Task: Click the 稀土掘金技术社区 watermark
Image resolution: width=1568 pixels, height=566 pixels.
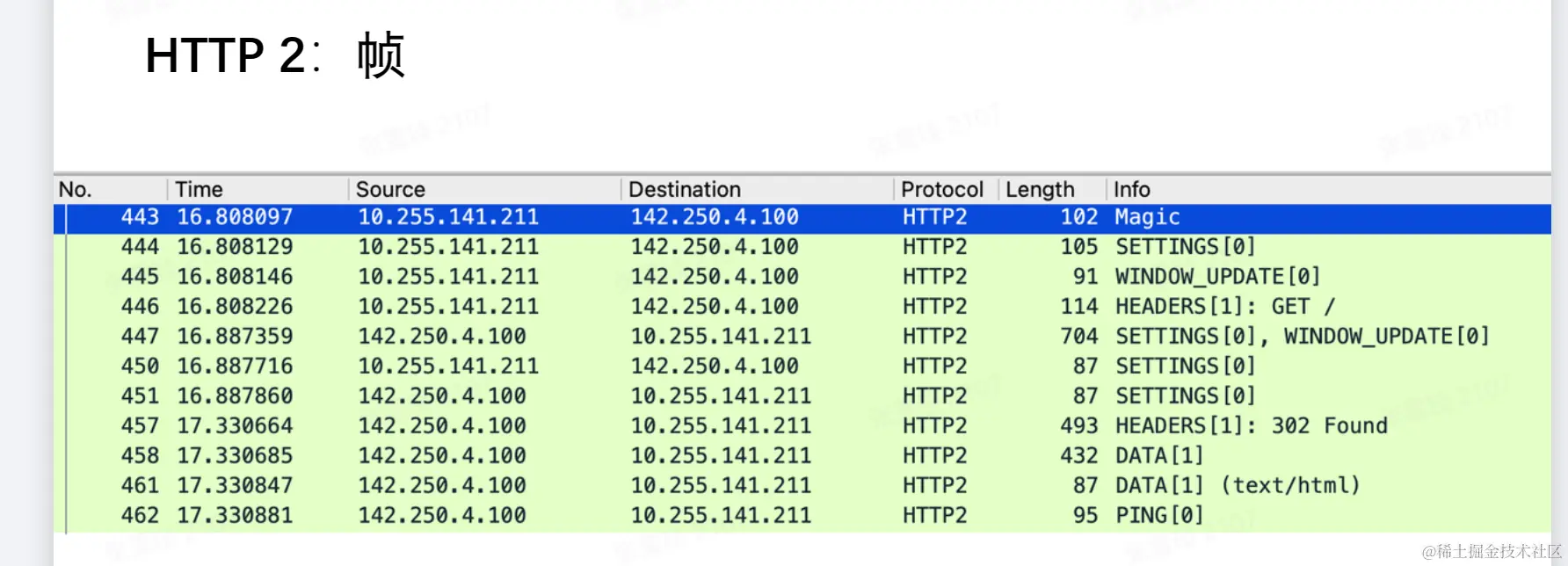Action: (x=1492, y=552)
